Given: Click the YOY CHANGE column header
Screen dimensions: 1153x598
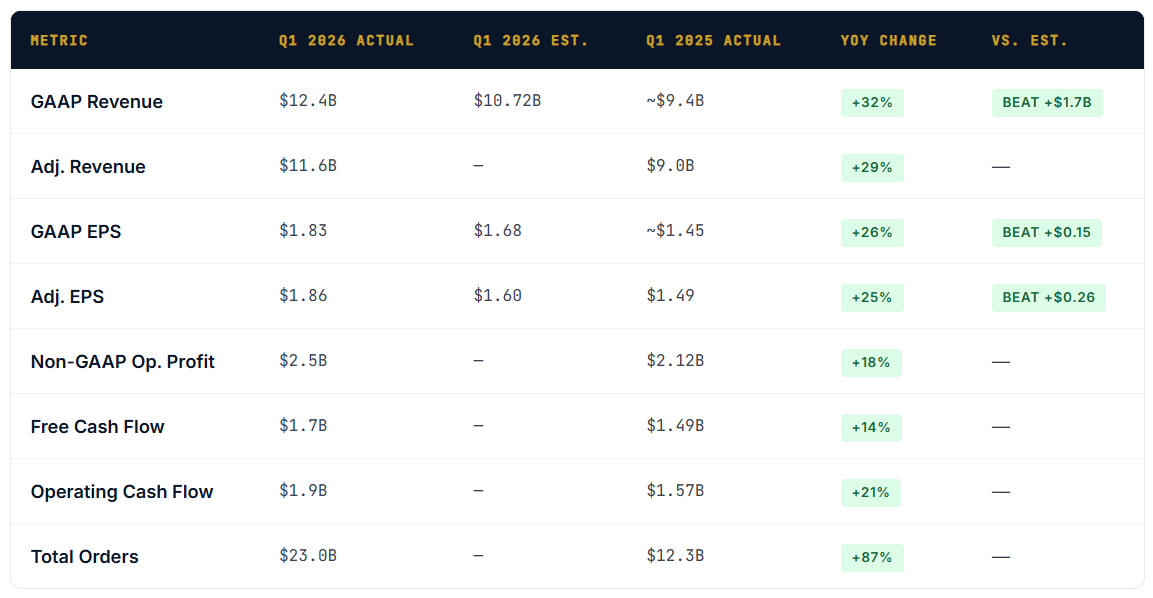Looking at the screenshot, I should click(x=888, y=40).
